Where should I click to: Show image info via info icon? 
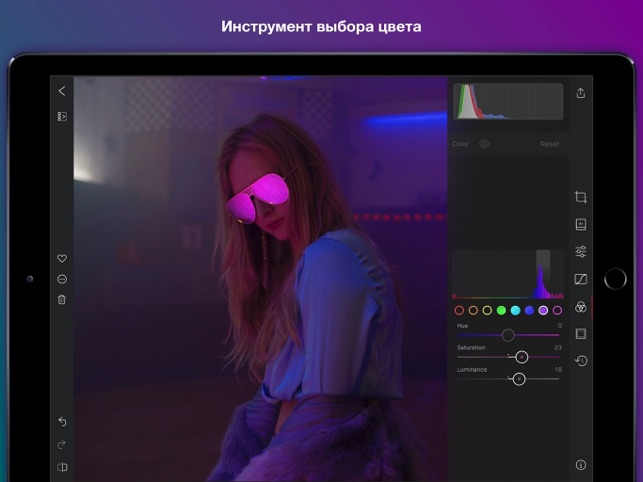[x=581, y=464]
